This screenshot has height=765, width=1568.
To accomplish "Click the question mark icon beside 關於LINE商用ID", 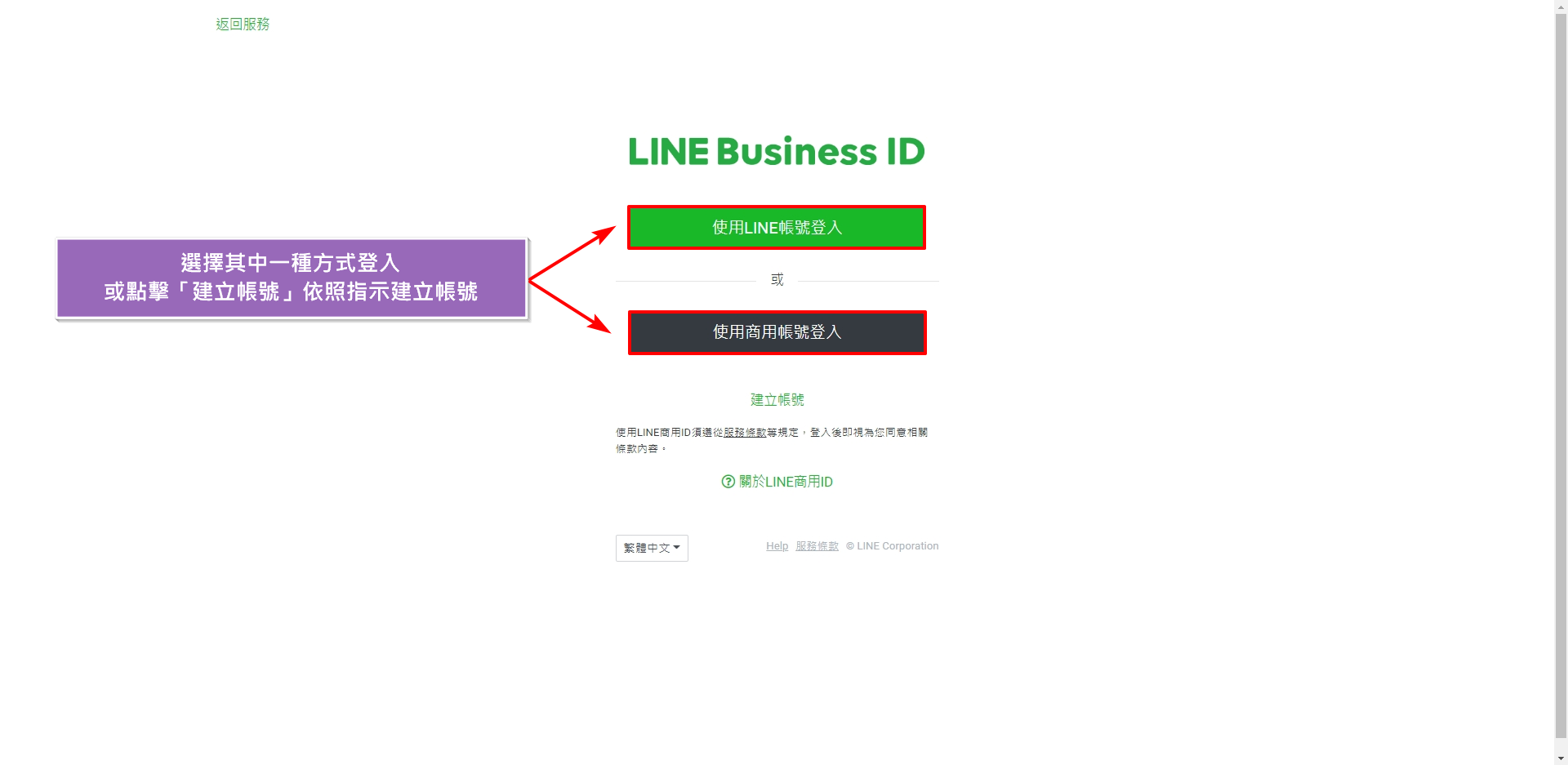I will pos(728,482).
